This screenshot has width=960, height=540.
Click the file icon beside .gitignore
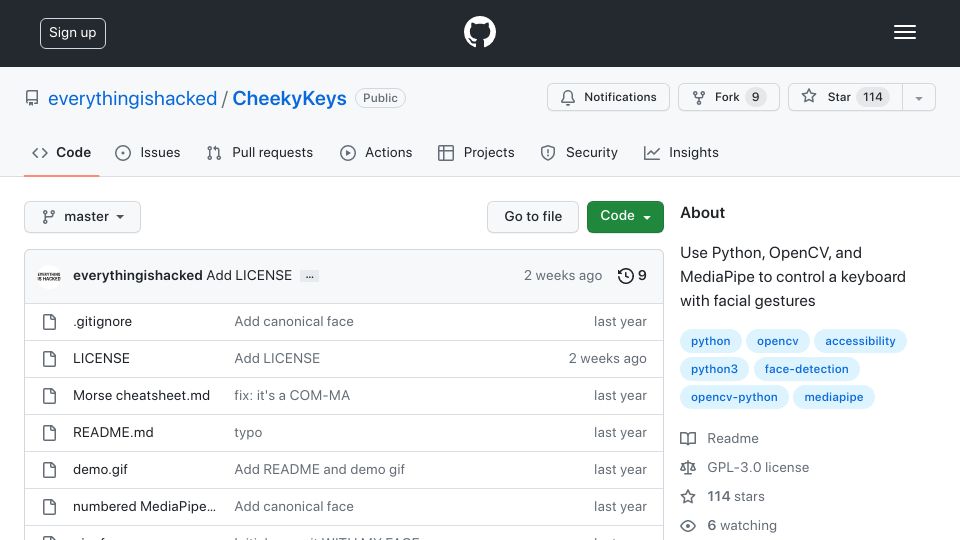(x=50, y=322)
